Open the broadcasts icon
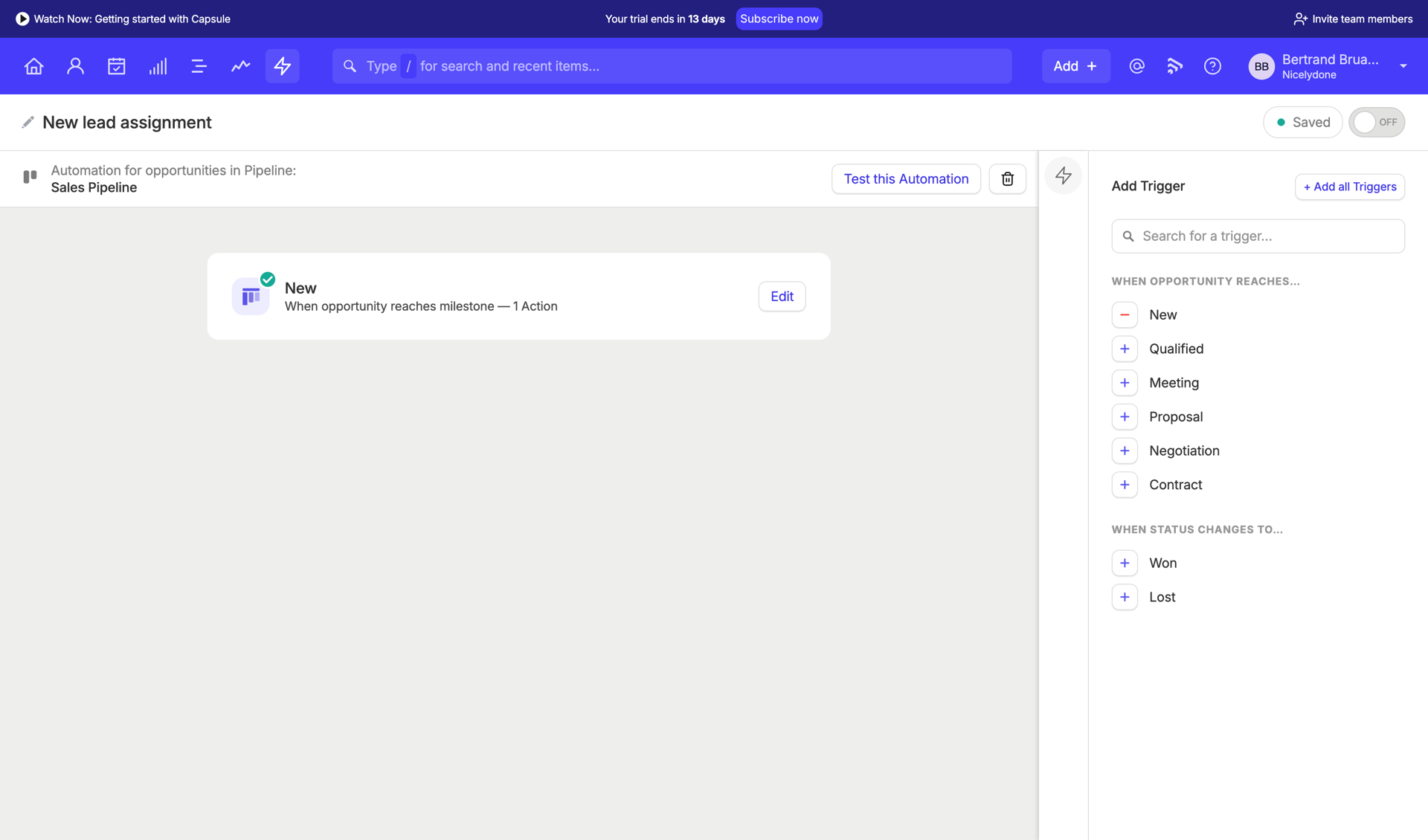1428x840 pixels. pyautogui.click(x=1174, y=66)
